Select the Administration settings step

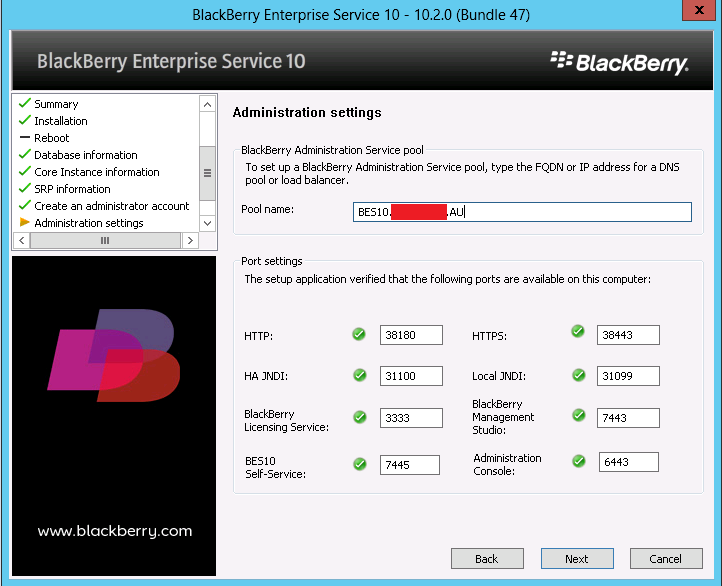89,223
